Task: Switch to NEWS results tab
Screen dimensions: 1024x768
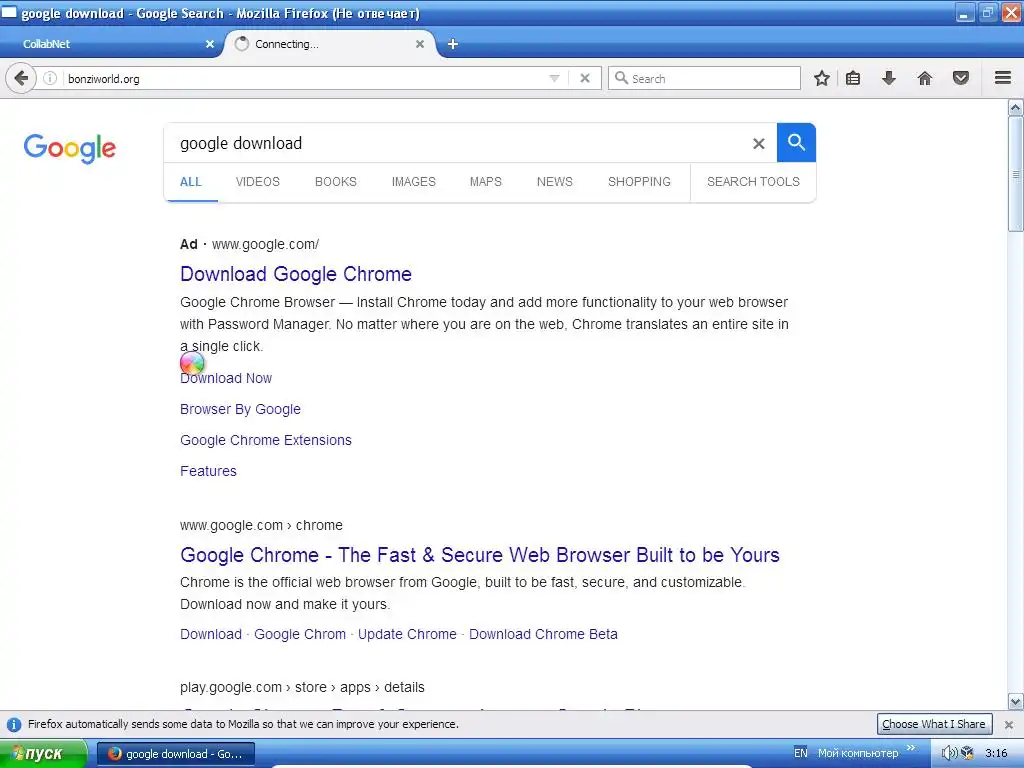Action: 554,182
